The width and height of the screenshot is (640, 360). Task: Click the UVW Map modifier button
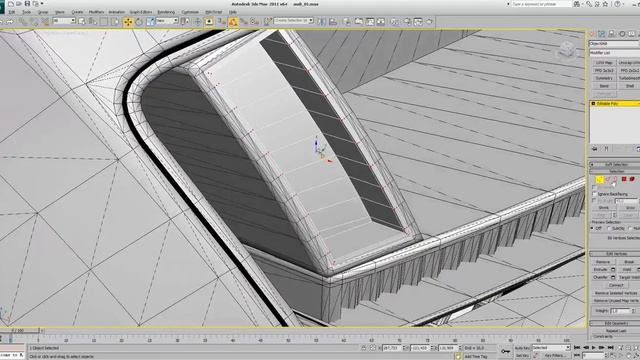point(604,63)
